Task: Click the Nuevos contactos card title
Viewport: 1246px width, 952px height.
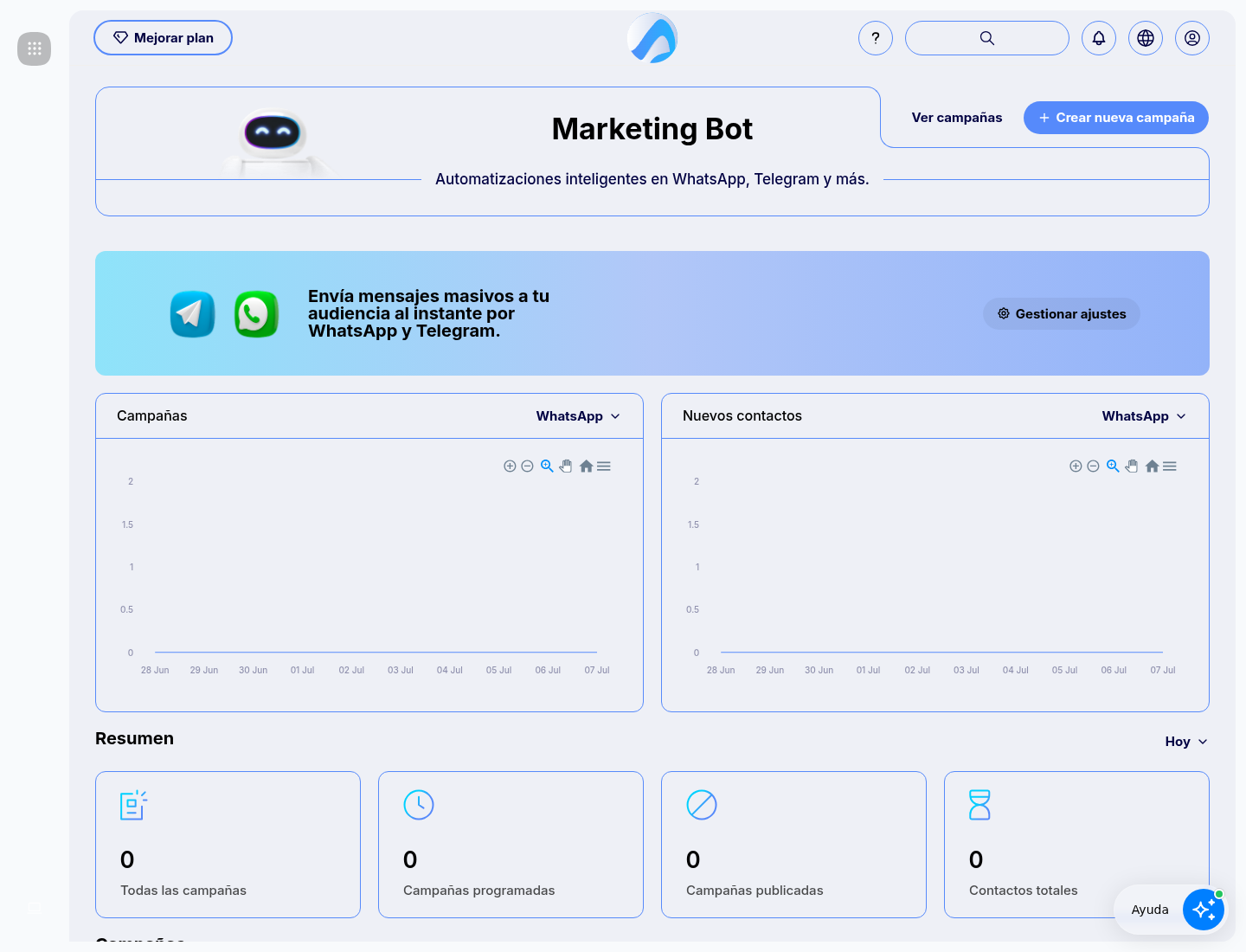Action: point(742,416)
